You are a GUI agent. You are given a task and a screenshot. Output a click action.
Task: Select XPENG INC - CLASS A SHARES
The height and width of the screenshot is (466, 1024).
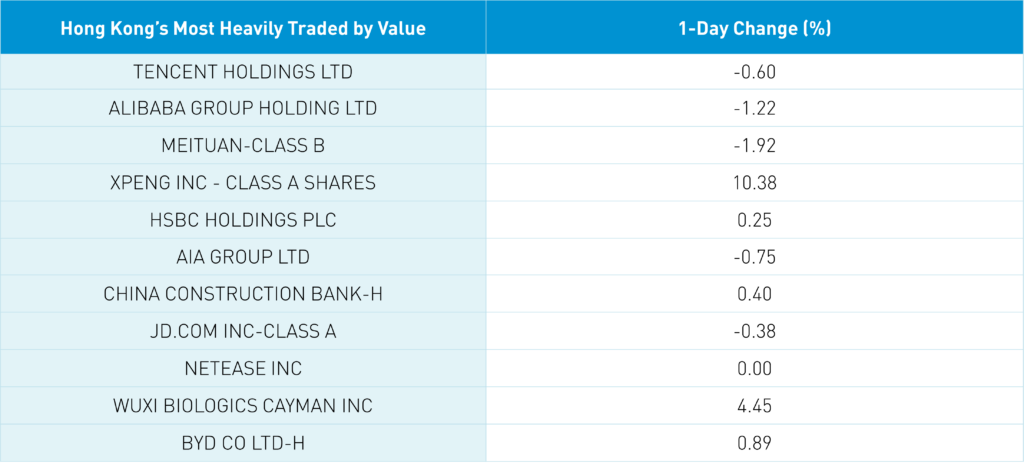pos(243,183)
